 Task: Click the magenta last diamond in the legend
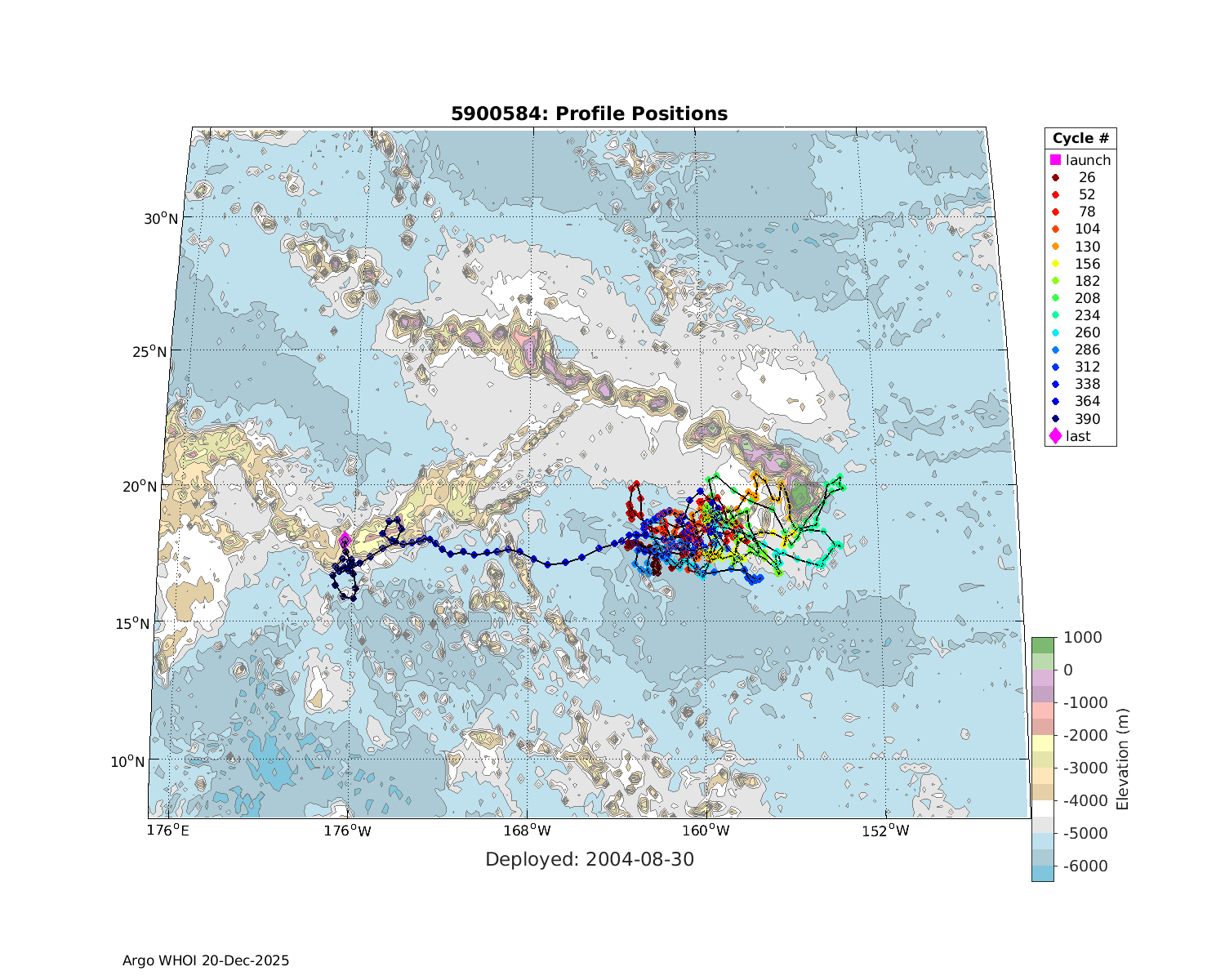pyautogui.click(x=1055, y=436)
